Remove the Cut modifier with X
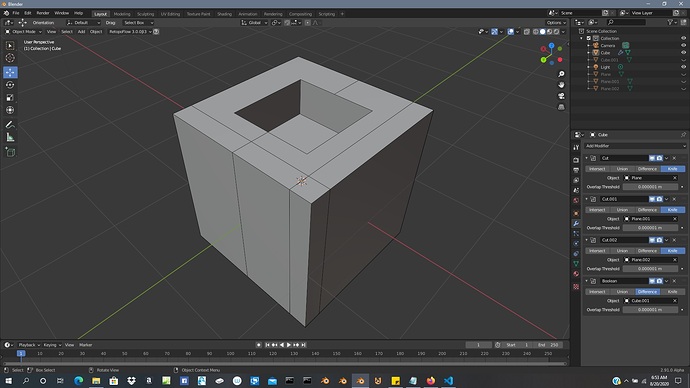Viewport: 690px width, 388px height. click(674, 158)
